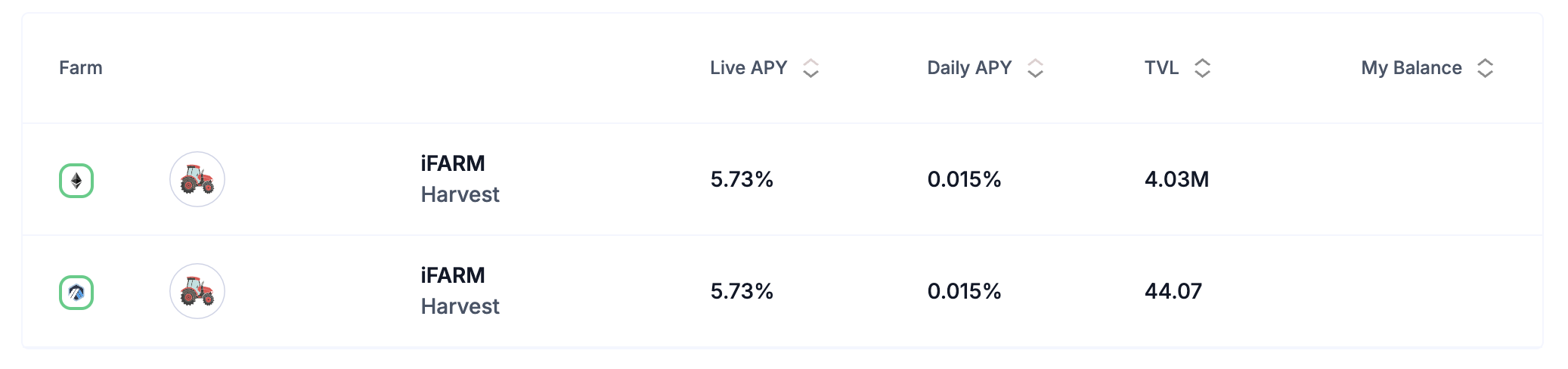
Task: Click the Harvest label in the Arbitrum row
Action: point(460,307)
